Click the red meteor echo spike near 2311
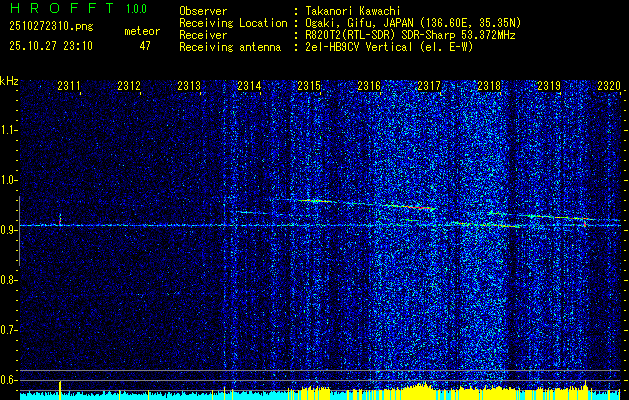629x400 pixels. tap(60, 220)
